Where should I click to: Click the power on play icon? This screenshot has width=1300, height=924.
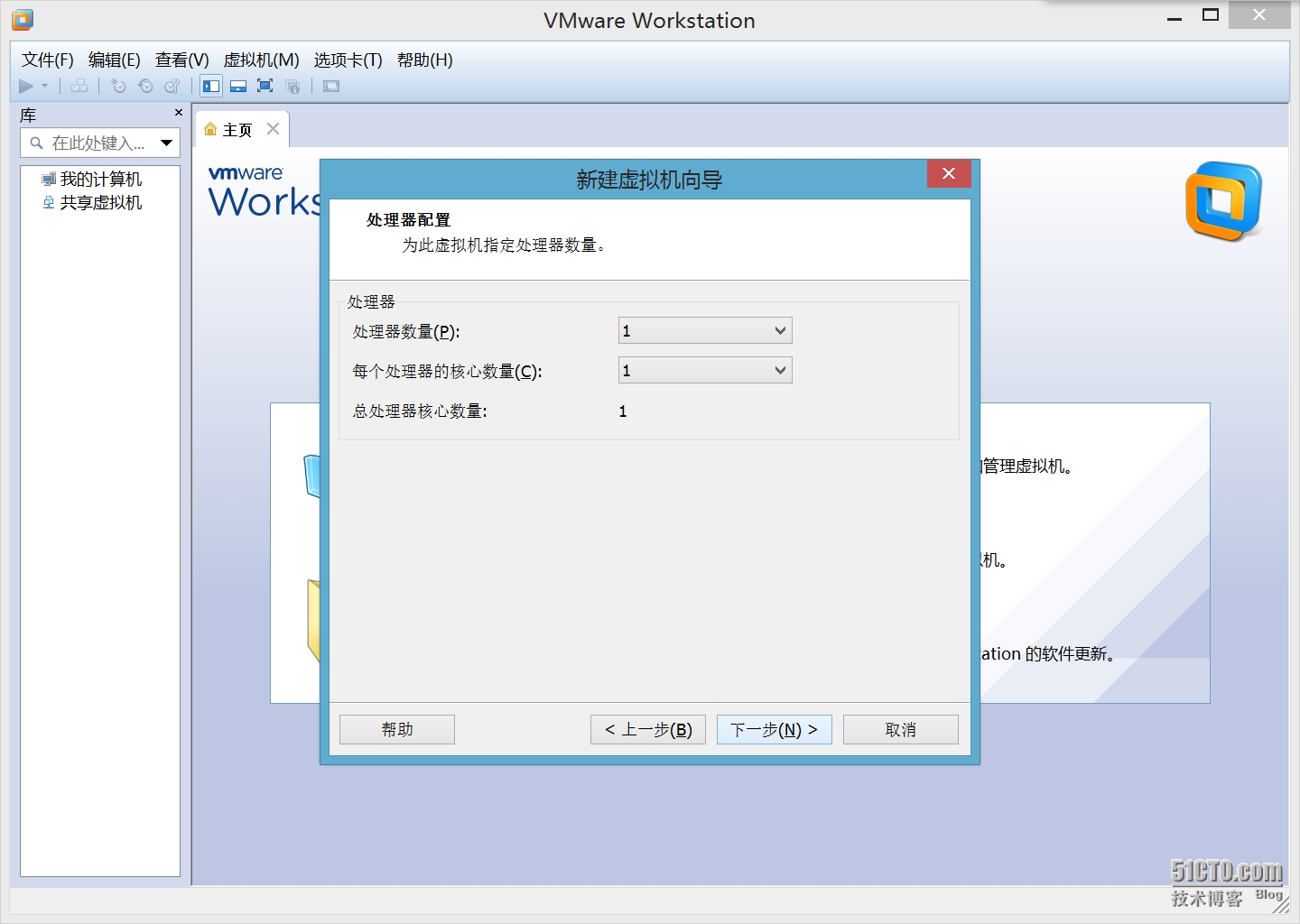coord(26,86)
